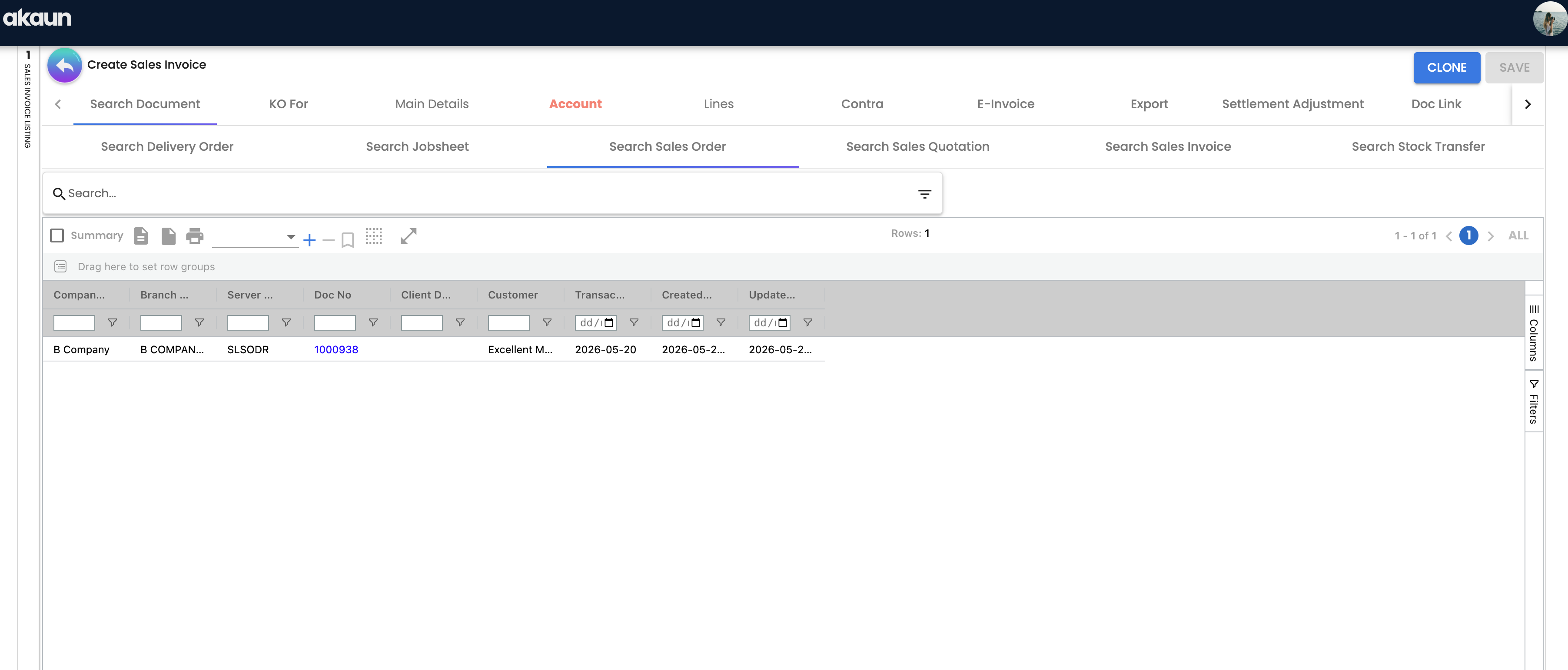Click the back arrow beside Create Sales Invoice
The image size is (1568, 670).
(x=64, y=66)
